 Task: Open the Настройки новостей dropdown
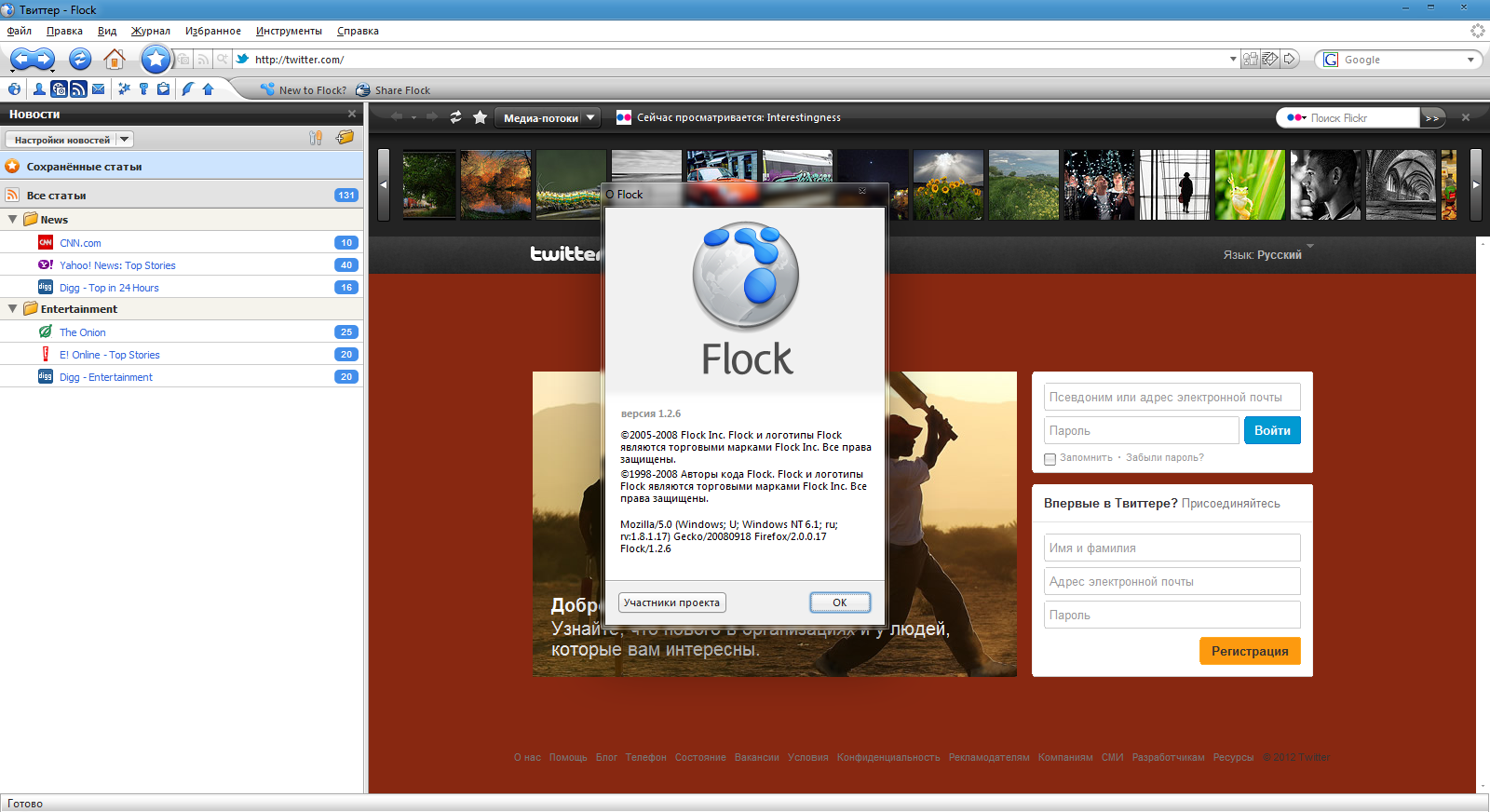tap(69, 140)
